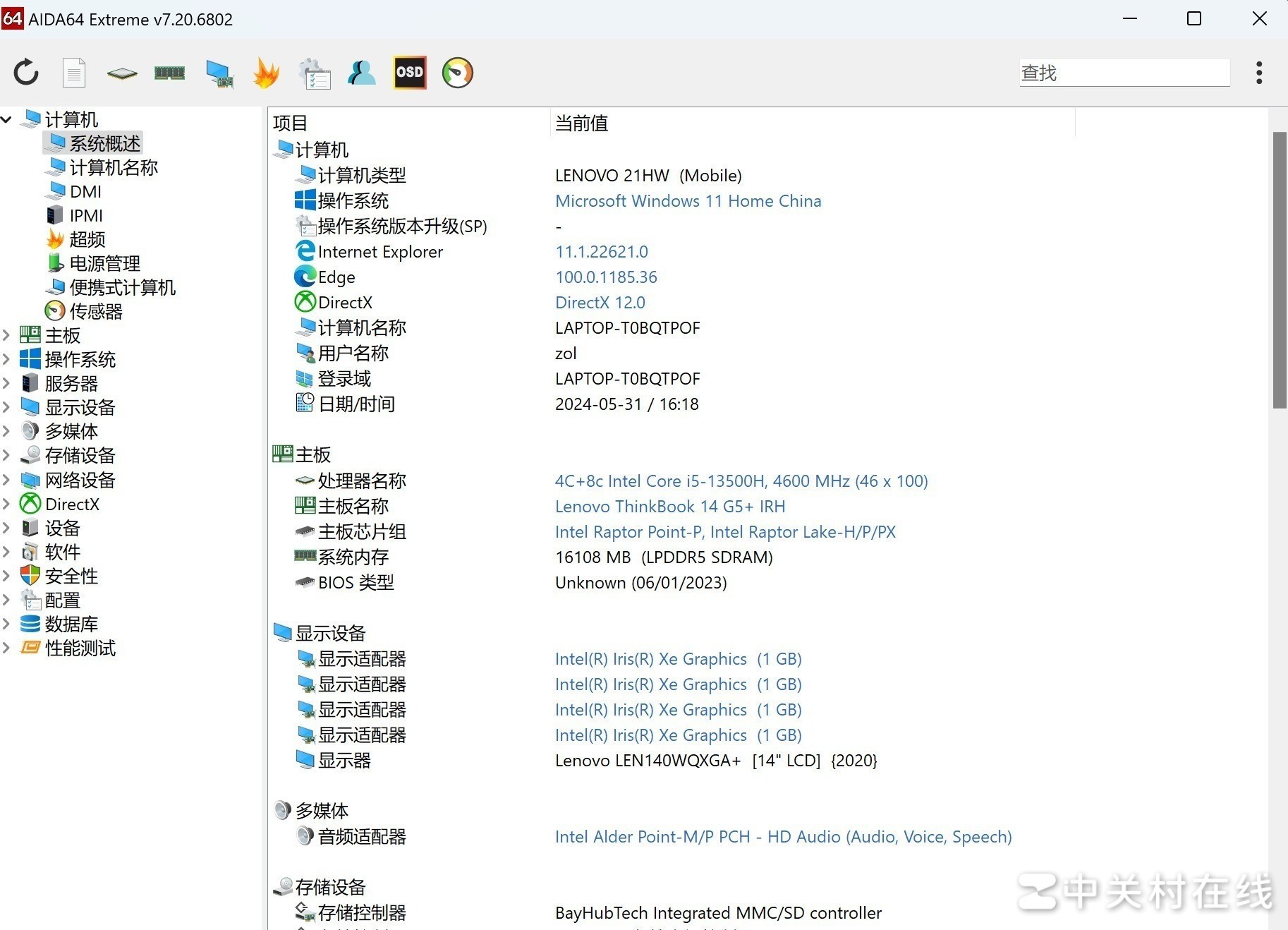Start the System Stability Test flame icon
This screenshot has width=1288, height=930.
267,73
